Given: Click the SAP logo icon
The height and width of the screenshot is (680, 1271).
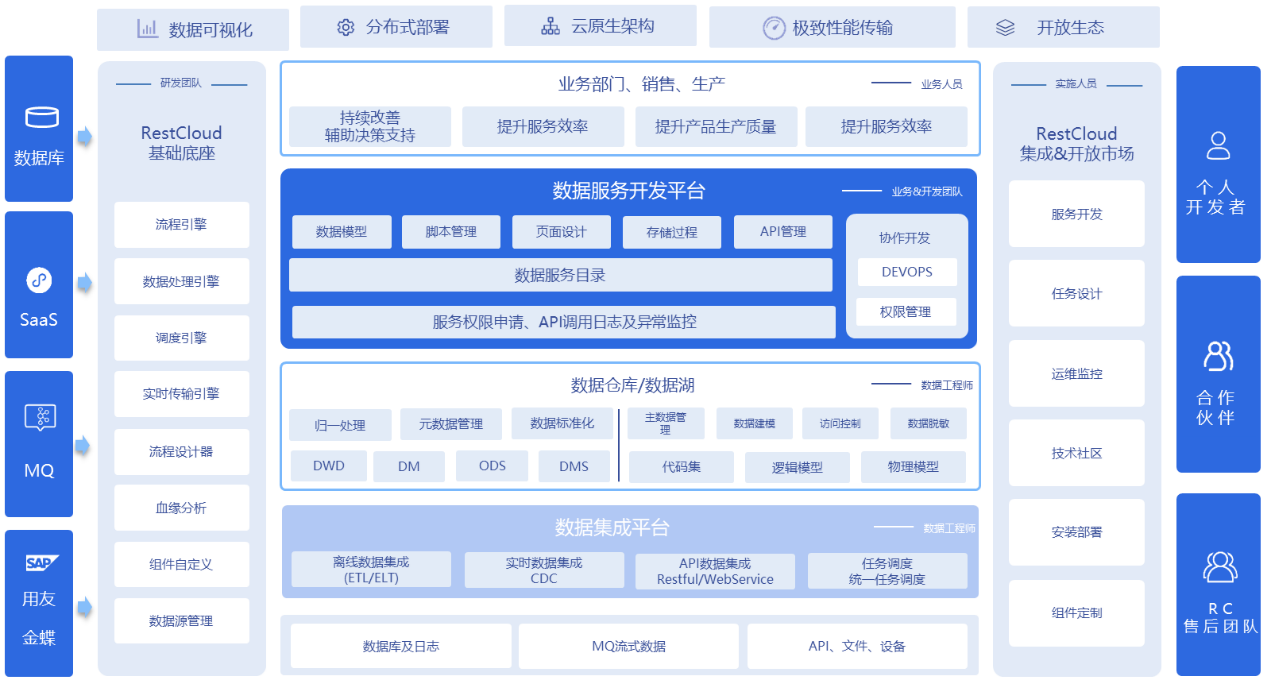Looking at the screenshot, I should (41, 563).
